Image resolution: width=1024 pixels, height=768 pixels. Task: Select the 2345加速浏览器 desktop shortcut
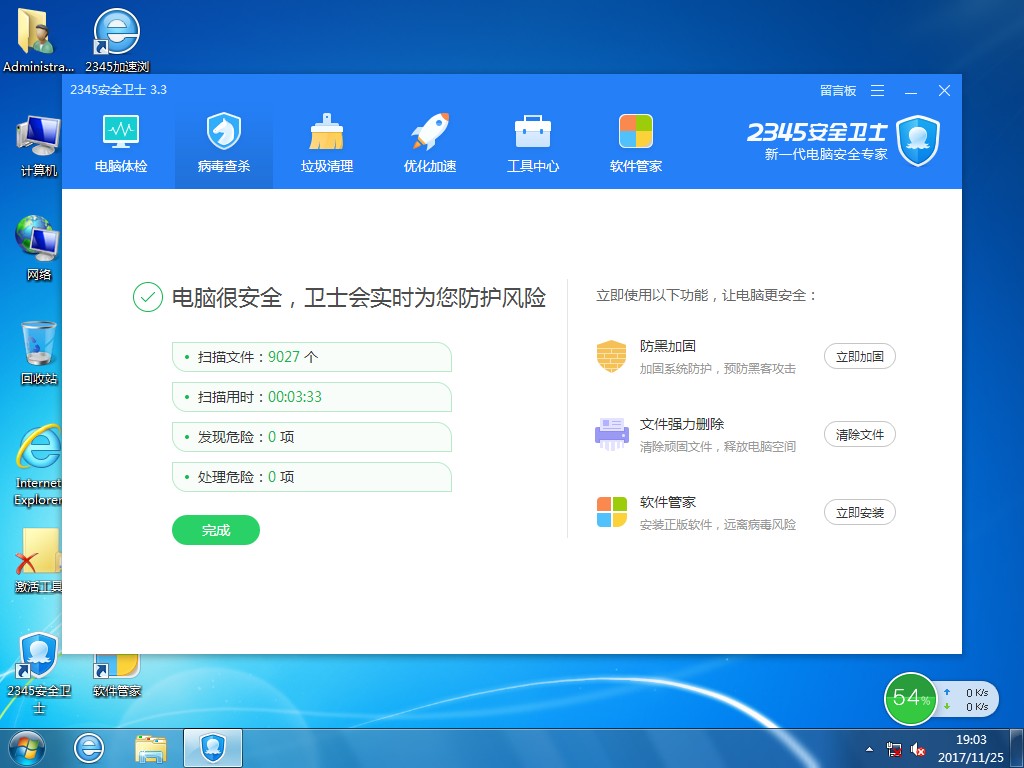[x=117, y=40]
